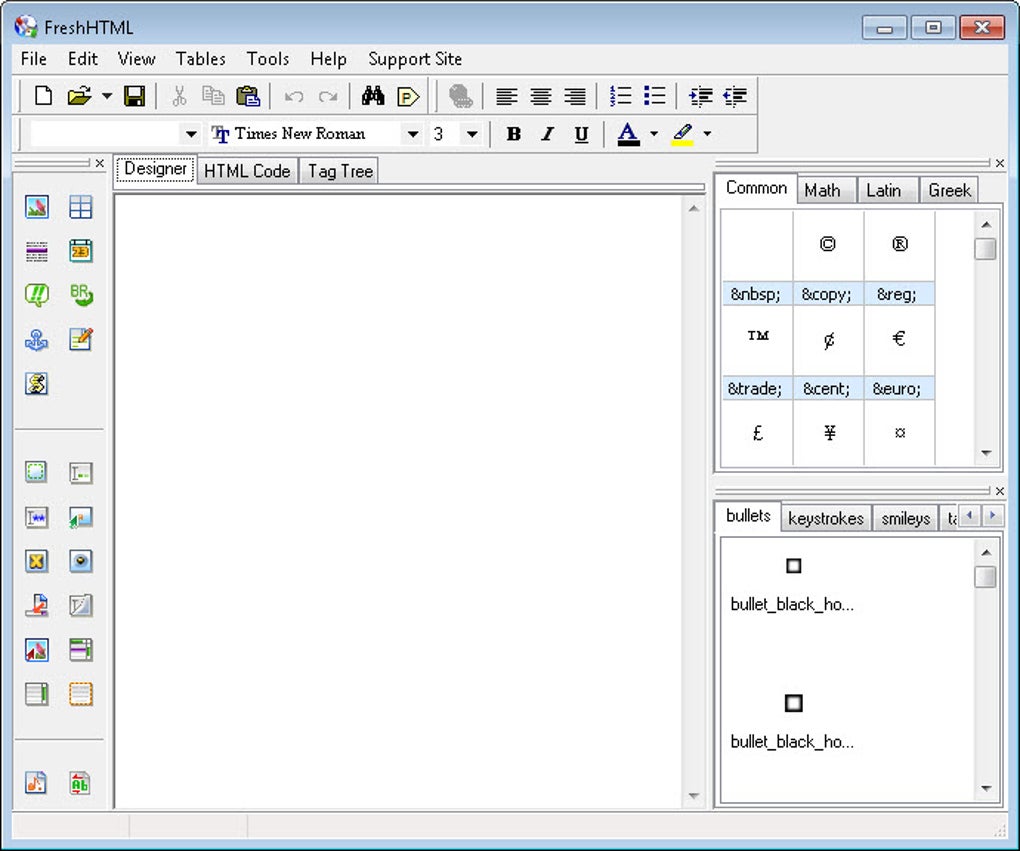Open the Support Site menu
The height and width of the screenshot is (851, 1020).
(x=415, y=59)
